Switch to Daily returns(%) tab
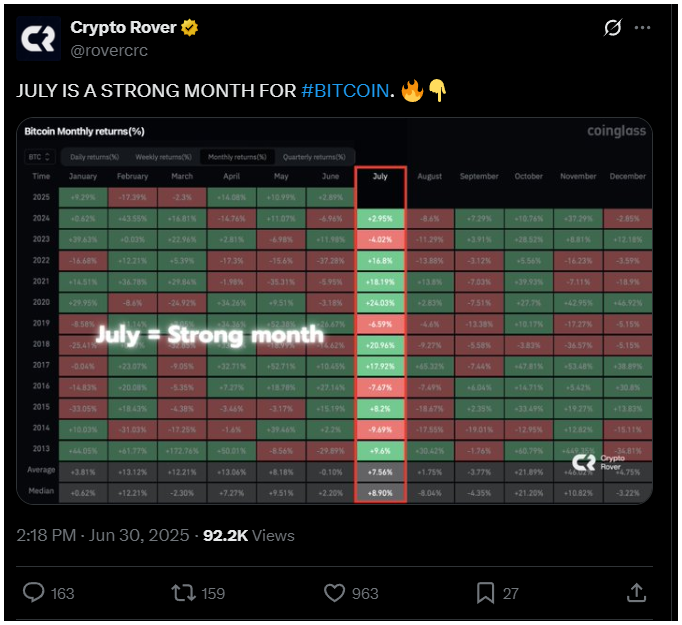The image size is (682, 625). 94,157
